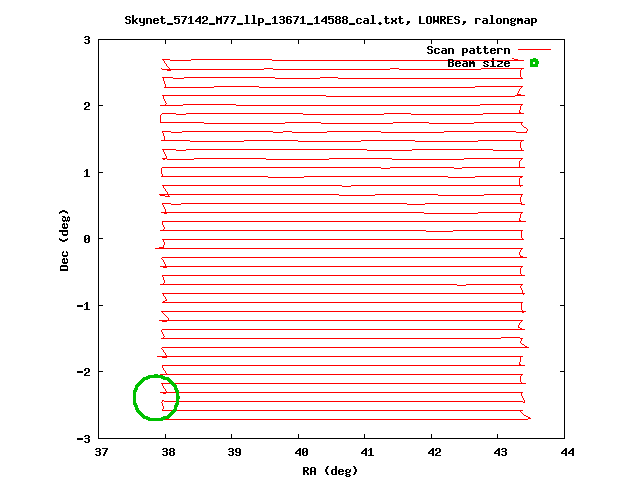Click the green beam size legend marker
640x480 pixels.
pos(534,63)
